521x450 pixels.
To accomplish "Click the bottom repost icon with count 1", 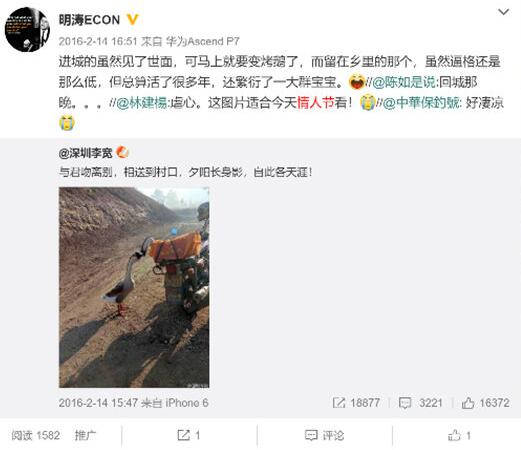I will point(189,435).
